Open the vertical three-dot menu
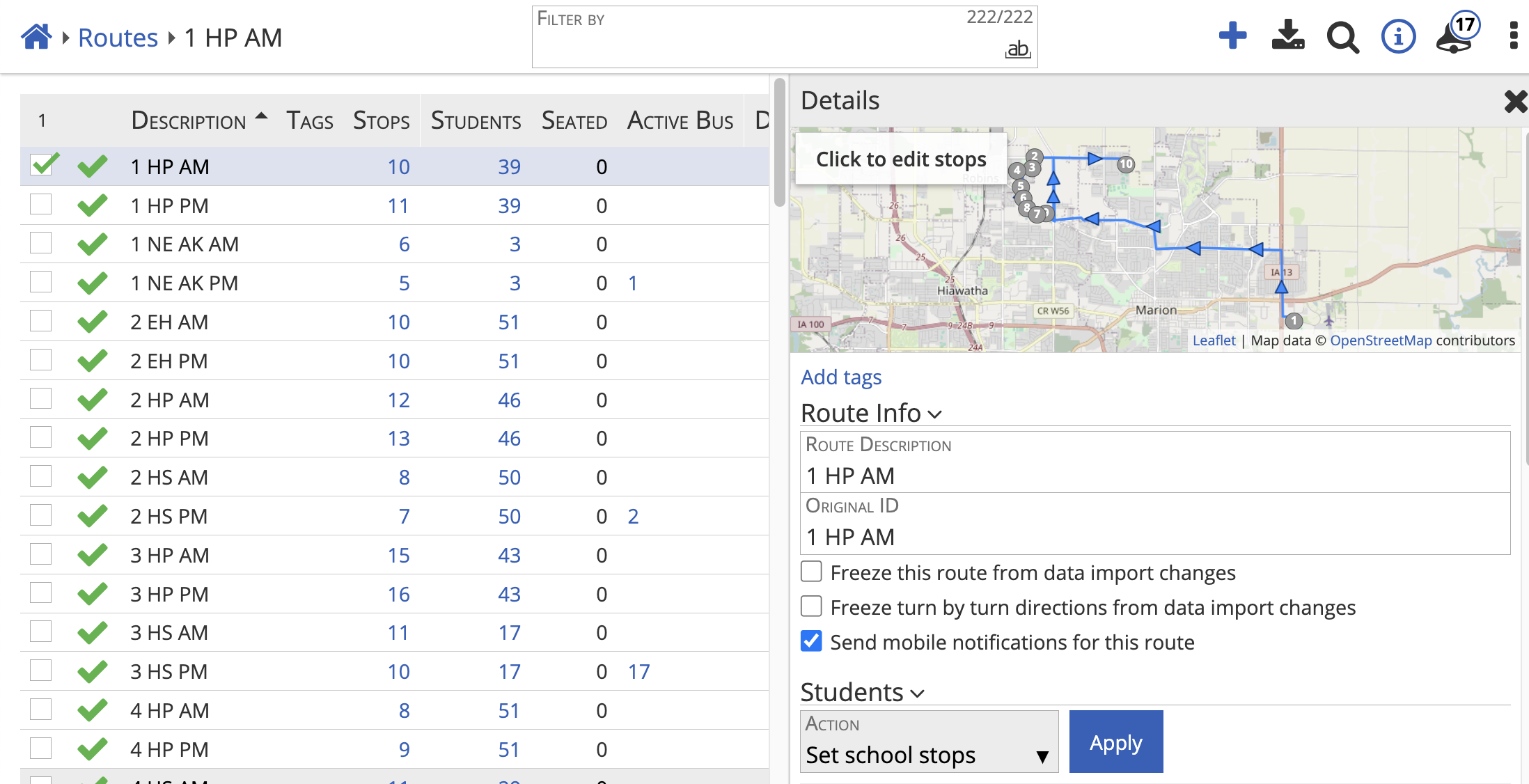Viewport: 1529px width, 784px height. click(1513, 36)
